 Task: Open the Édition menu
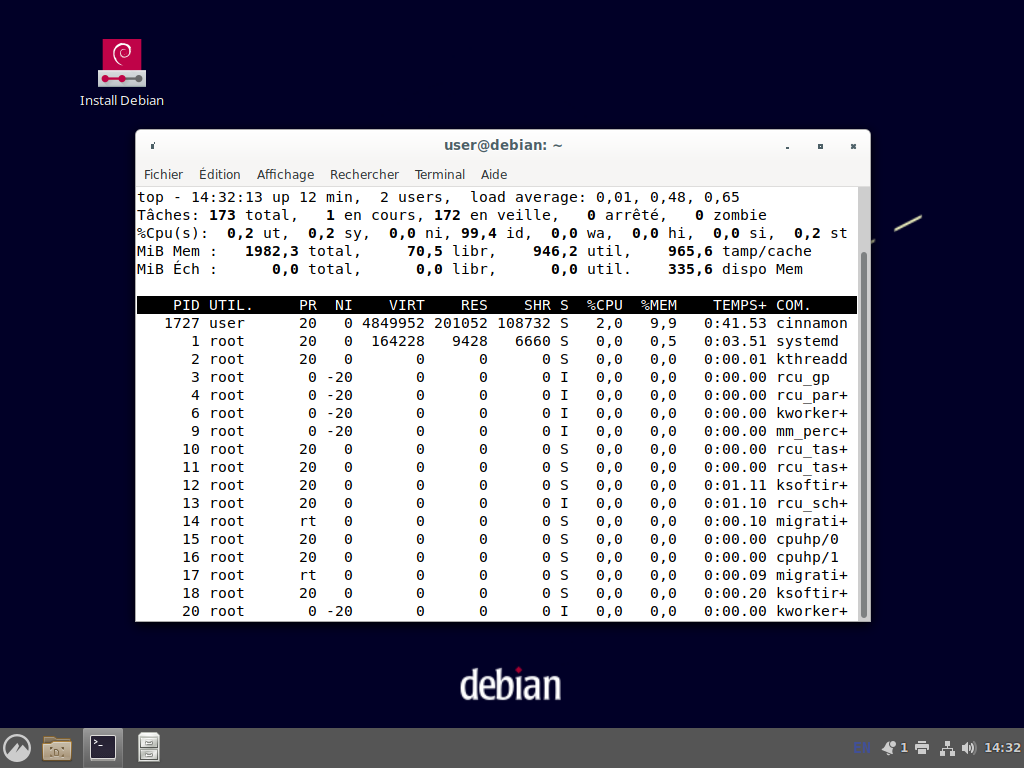(x=219, y=174)
